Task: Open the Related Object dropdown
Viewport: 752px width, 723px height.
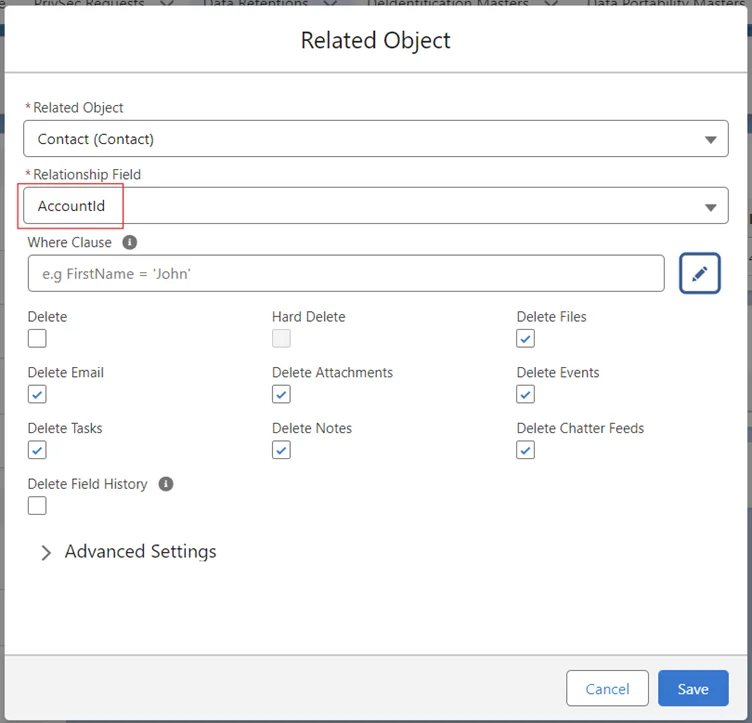Action: pyautogui.click(x=375, y=139)
